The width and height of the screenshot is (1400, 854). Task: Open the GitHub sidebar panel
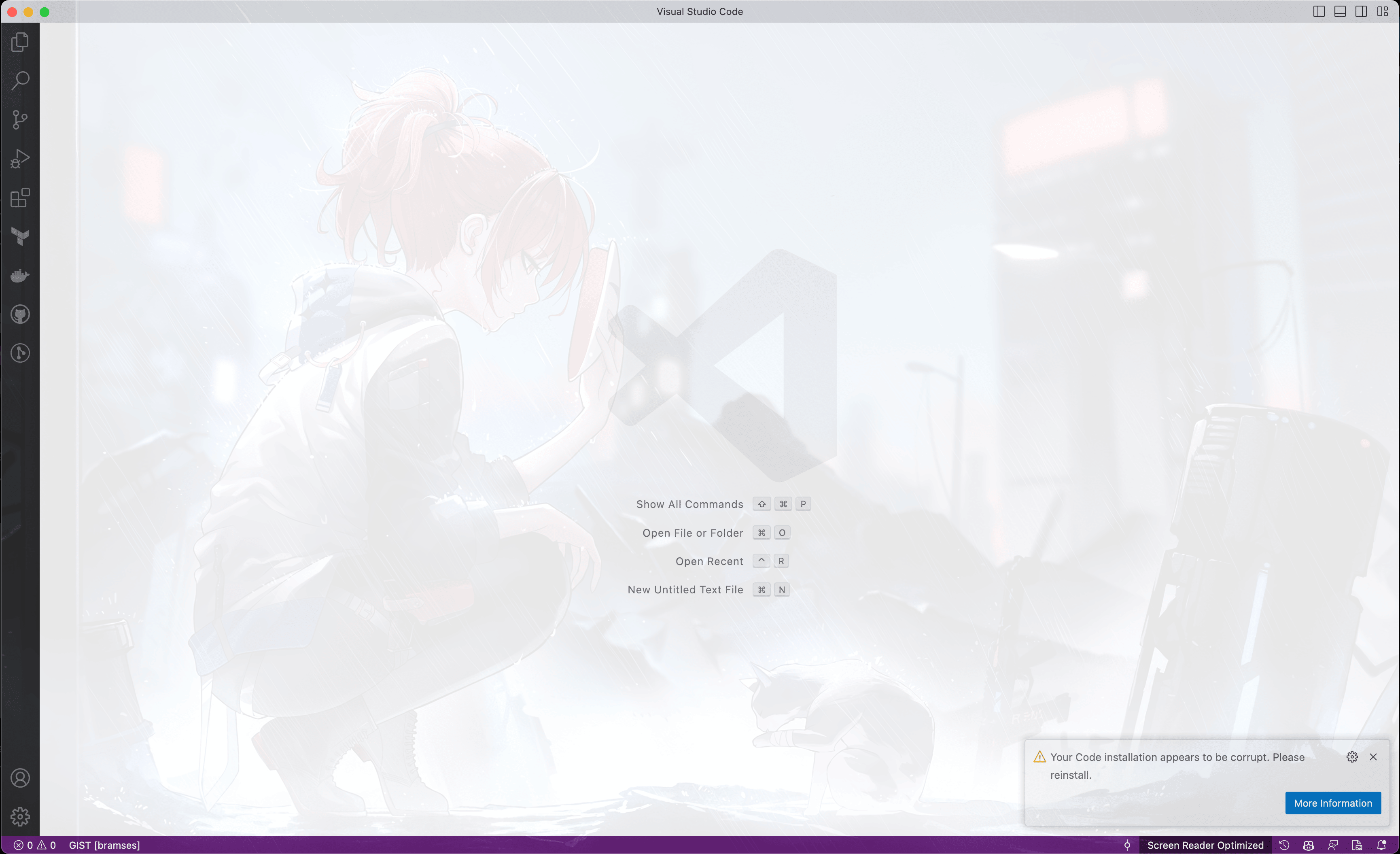pyautogui.click(x=20, y=314)
